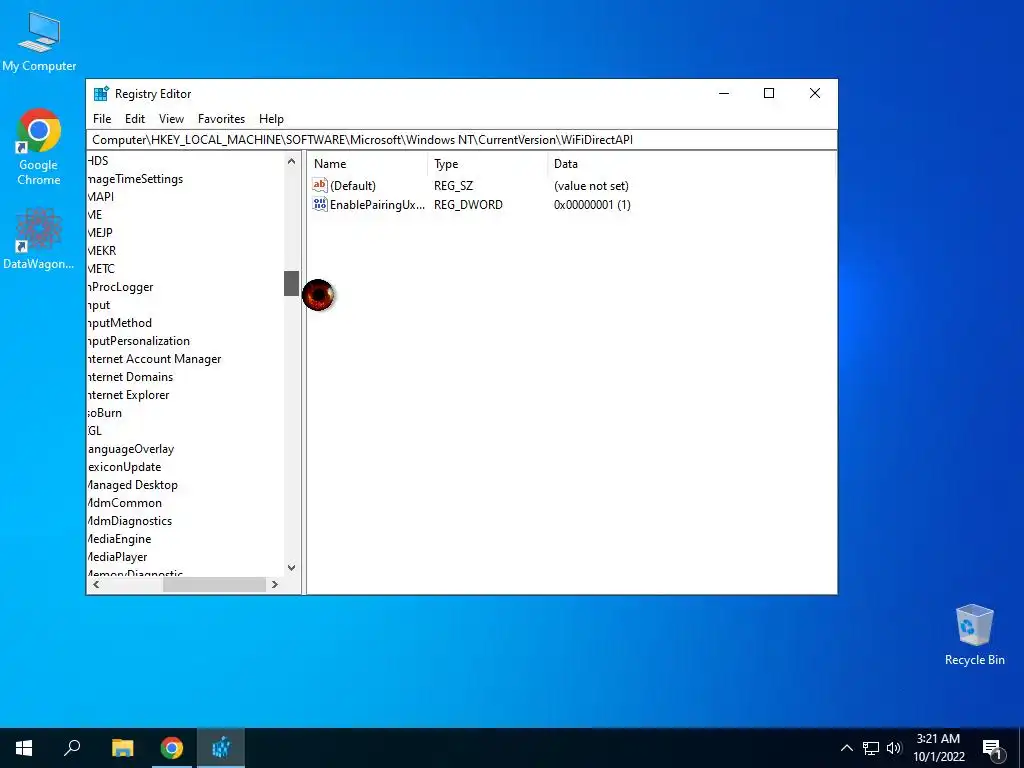Click the REG_SZ type cell
Image resolution: width=1024 pixels, height=768 pixels.
(453, 185)
